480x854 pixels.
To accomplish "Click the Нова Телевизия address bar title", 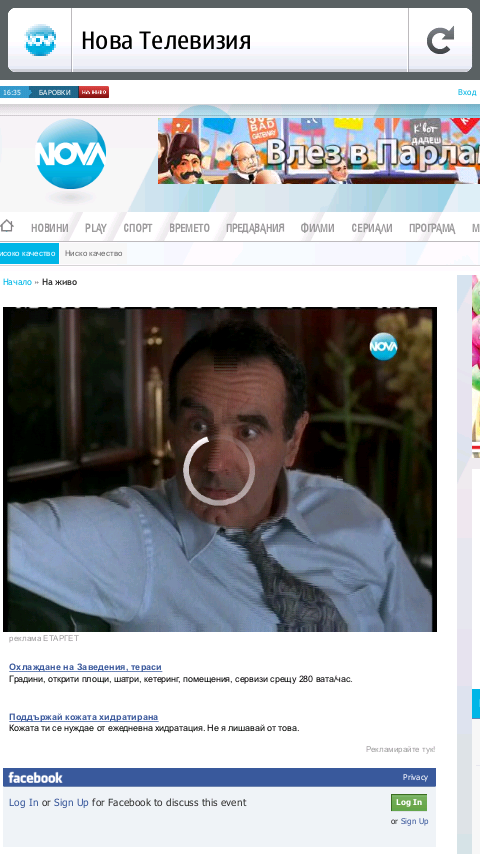I will click(166, 41).
